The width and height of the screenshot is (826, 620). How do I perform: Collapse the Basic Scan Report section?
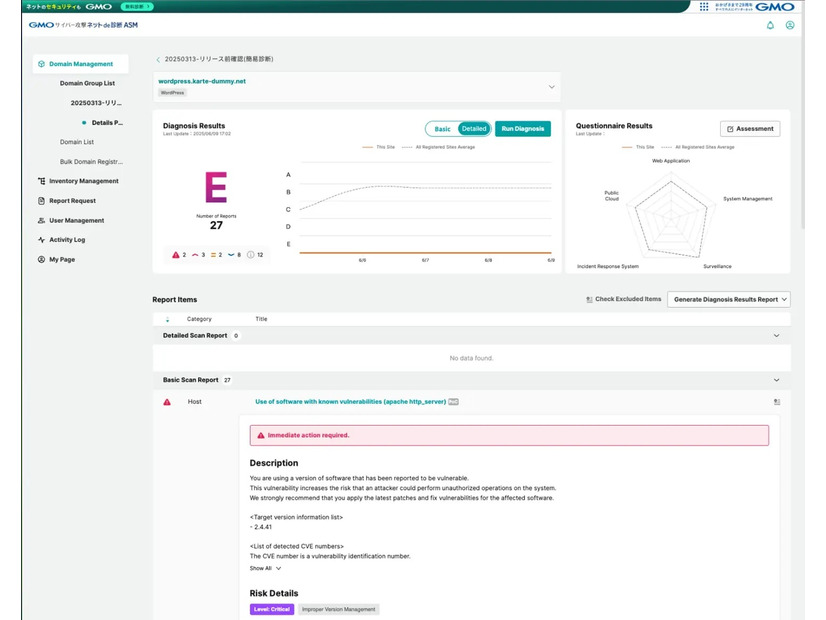point(776,380)
